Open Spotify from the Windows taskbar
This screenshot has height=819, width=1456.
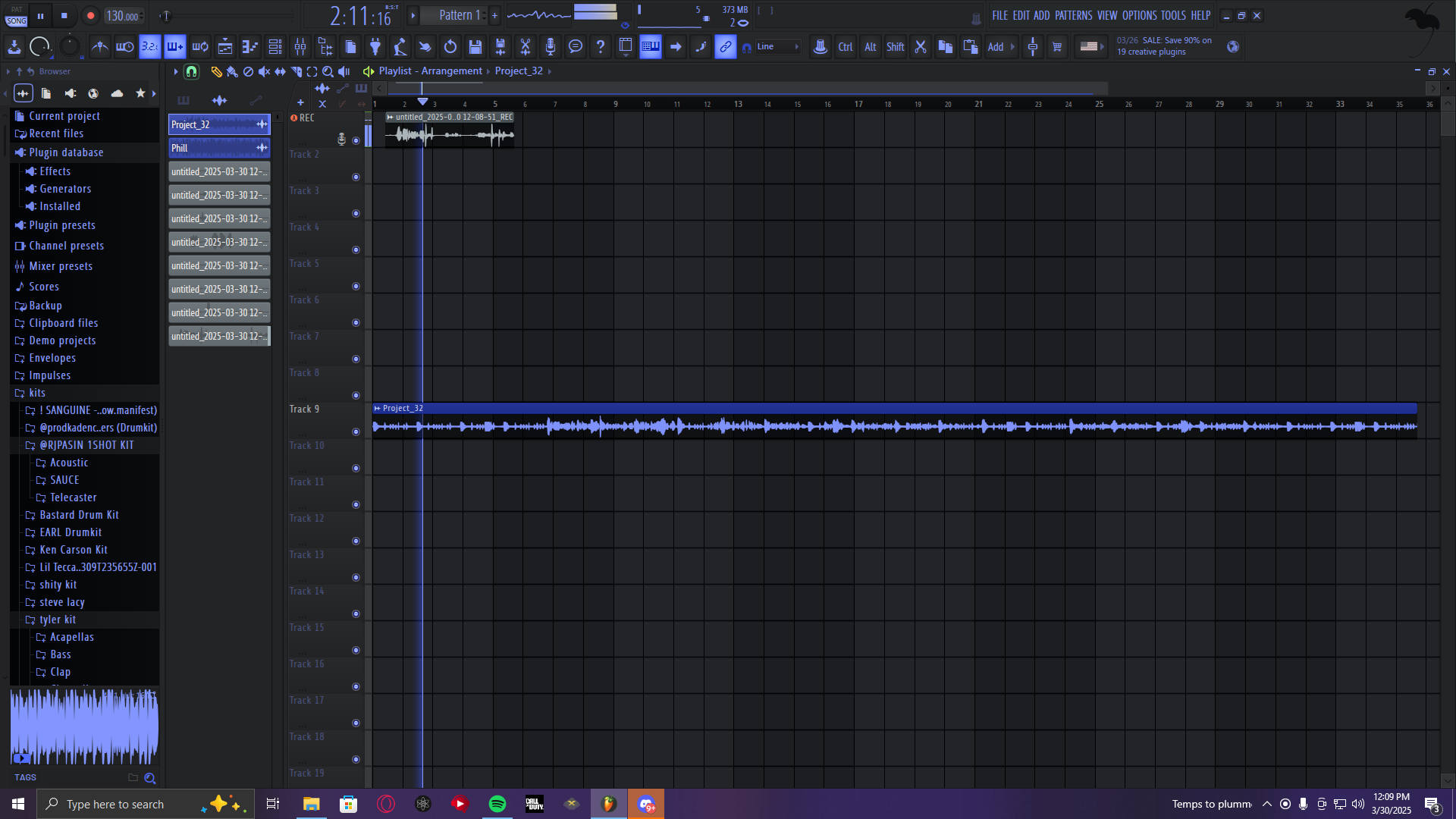tap(497, 804)
